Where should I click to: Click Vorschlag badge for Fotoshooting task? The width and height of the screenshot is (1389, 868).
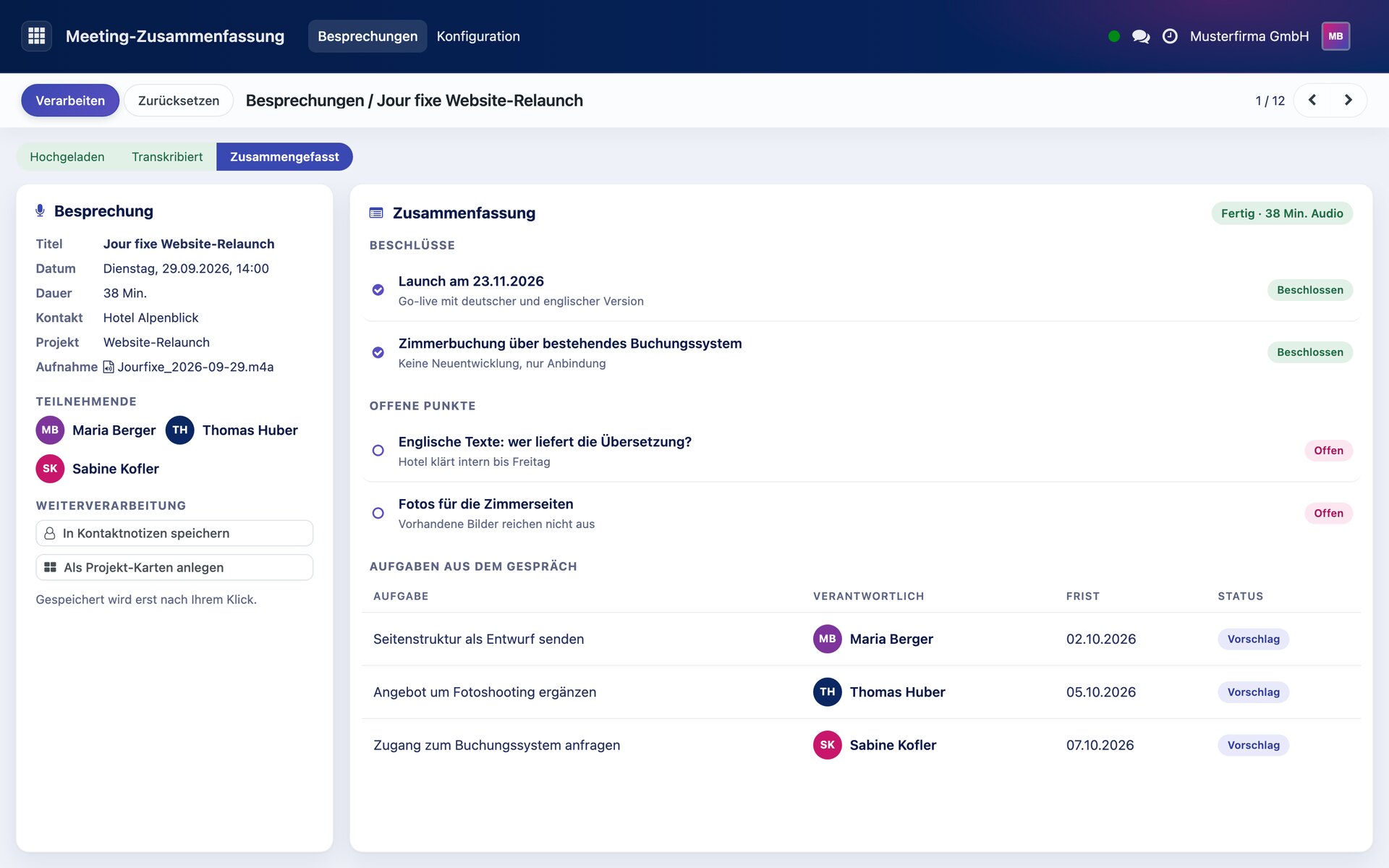tap(1253, 692)
